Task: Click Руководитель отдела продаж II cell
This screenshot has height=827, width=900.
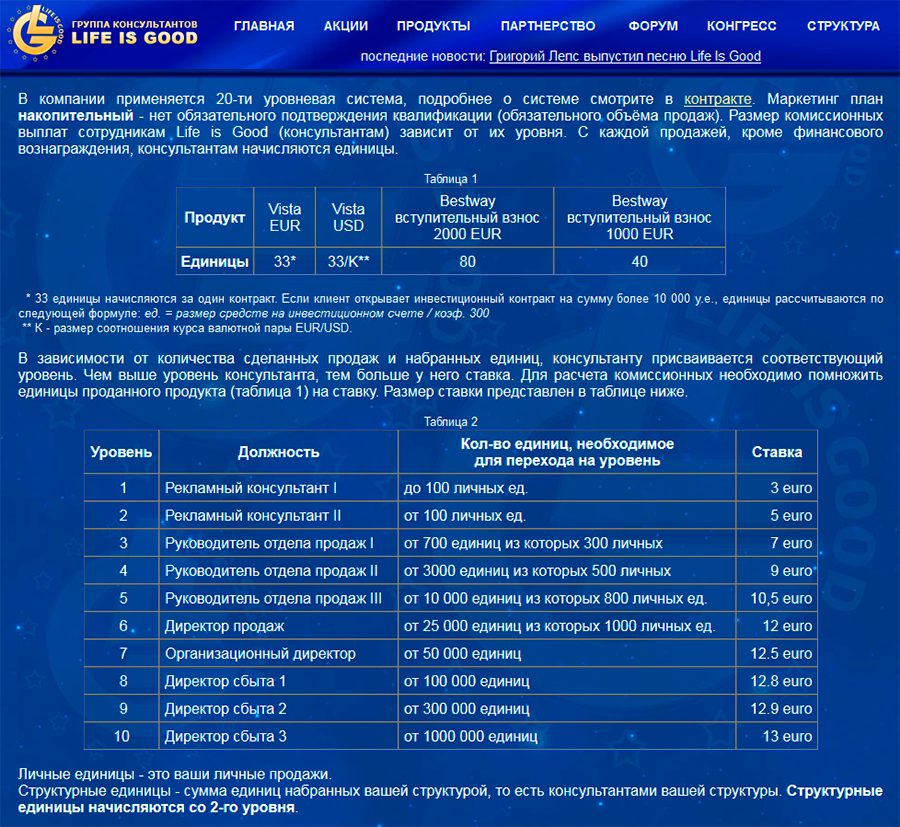Action: pos(278,570)
